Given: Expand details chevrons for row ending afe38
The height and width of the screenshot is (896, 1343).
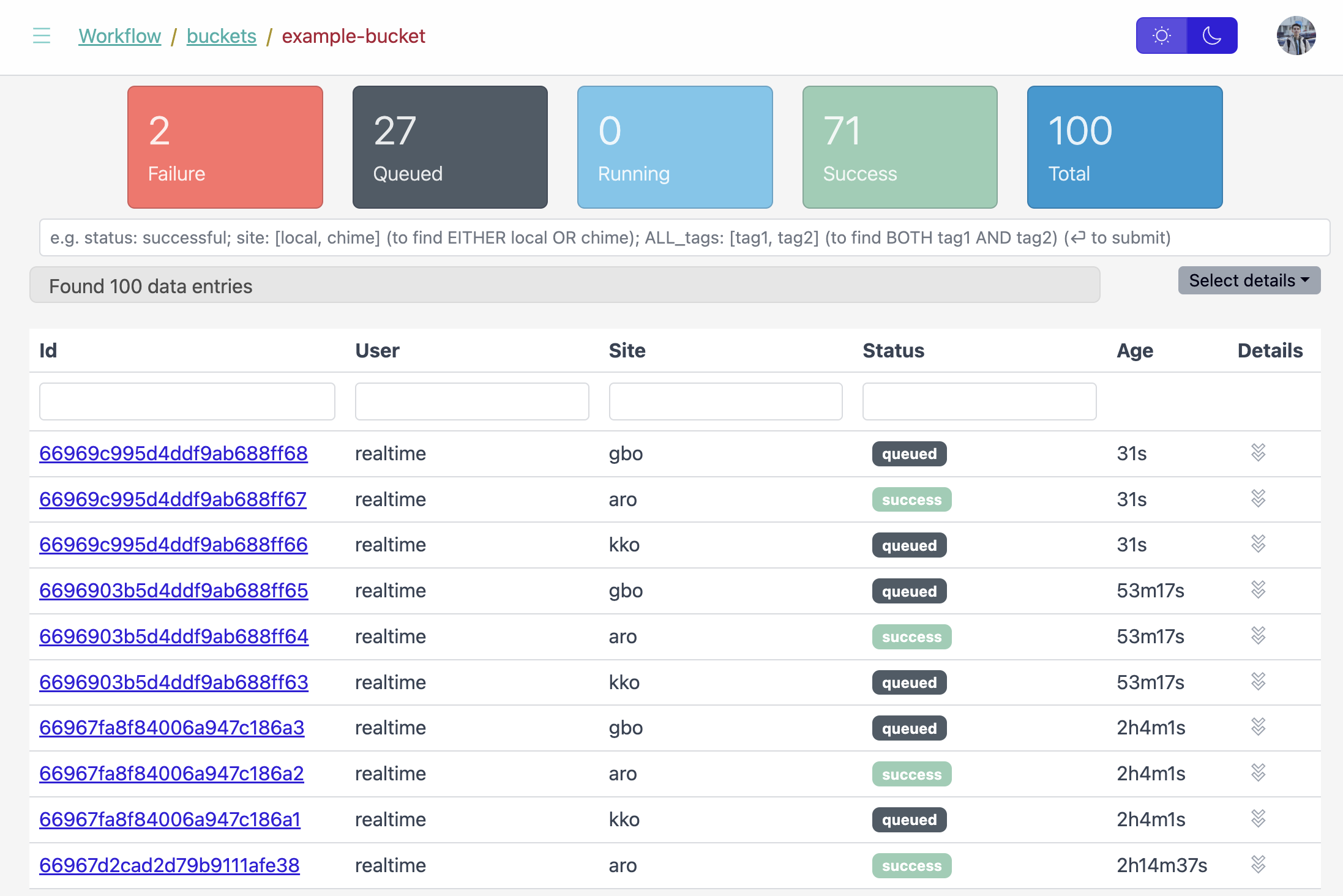Looking at the screenshot, I should [x=1258, y=864].
